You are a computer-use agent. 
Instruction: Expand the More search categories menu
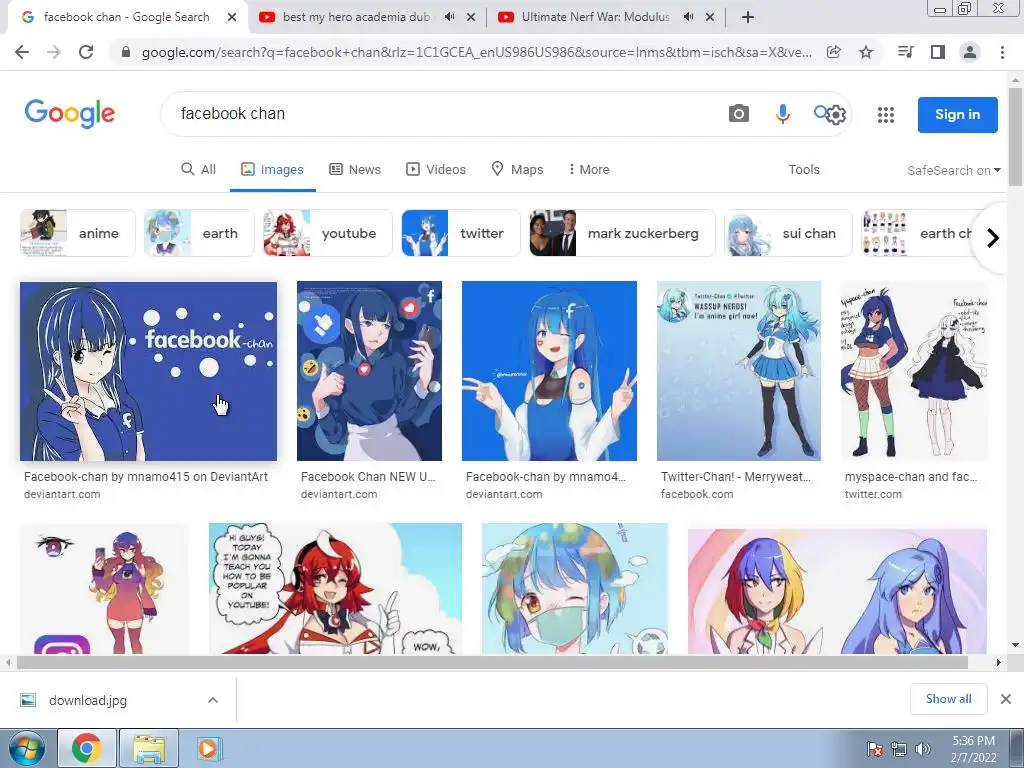tap(588, 169)
